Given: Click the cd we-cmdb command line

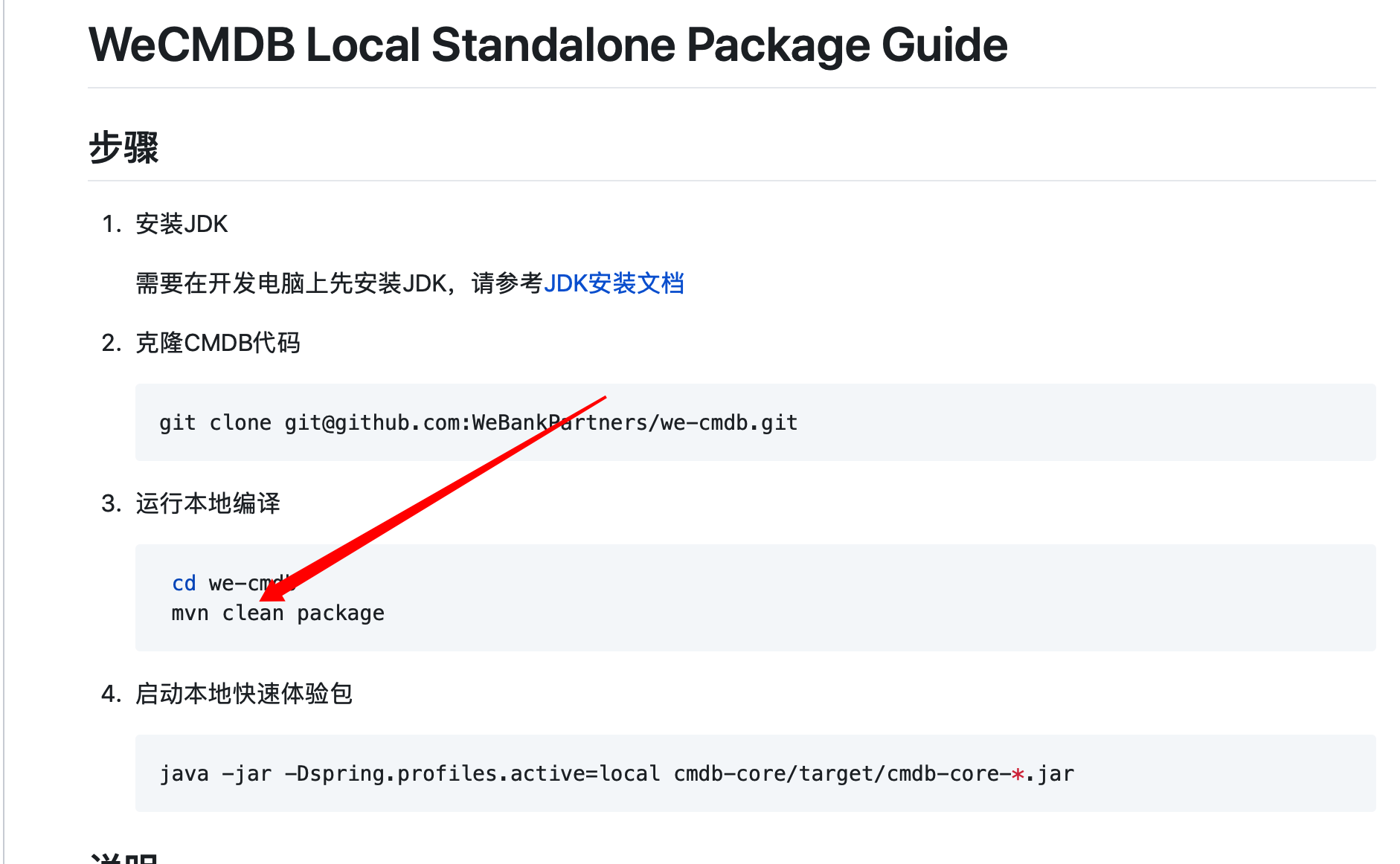Looking at the screenshot, I should [223, 583].
